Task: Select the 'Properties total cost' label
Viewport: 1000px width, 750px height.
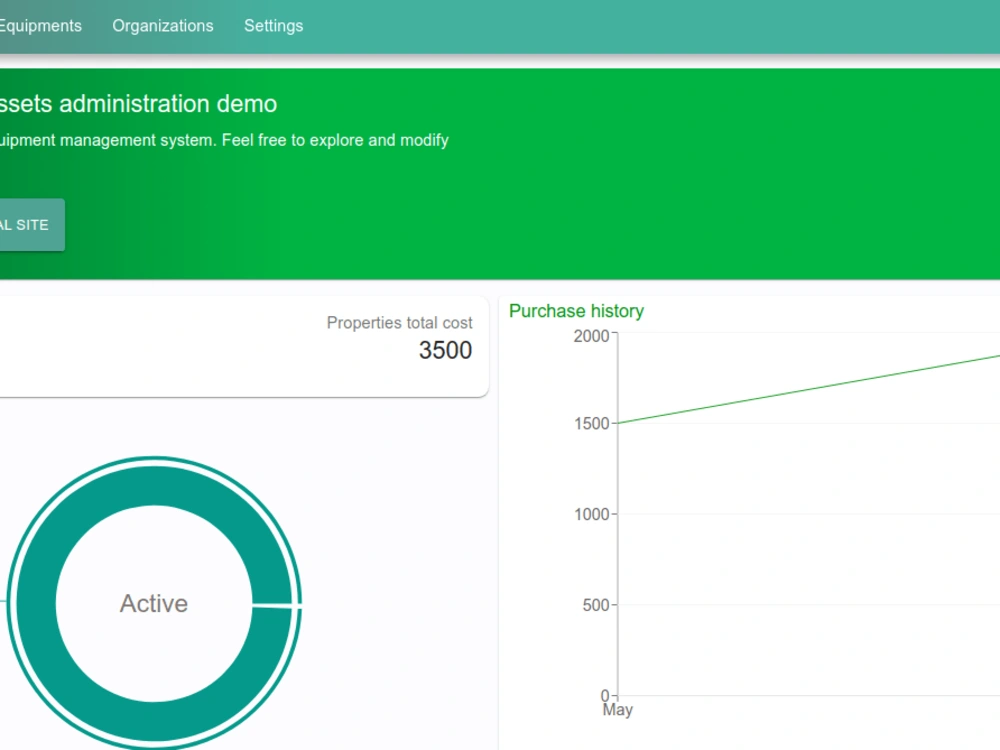Action: 399,323
